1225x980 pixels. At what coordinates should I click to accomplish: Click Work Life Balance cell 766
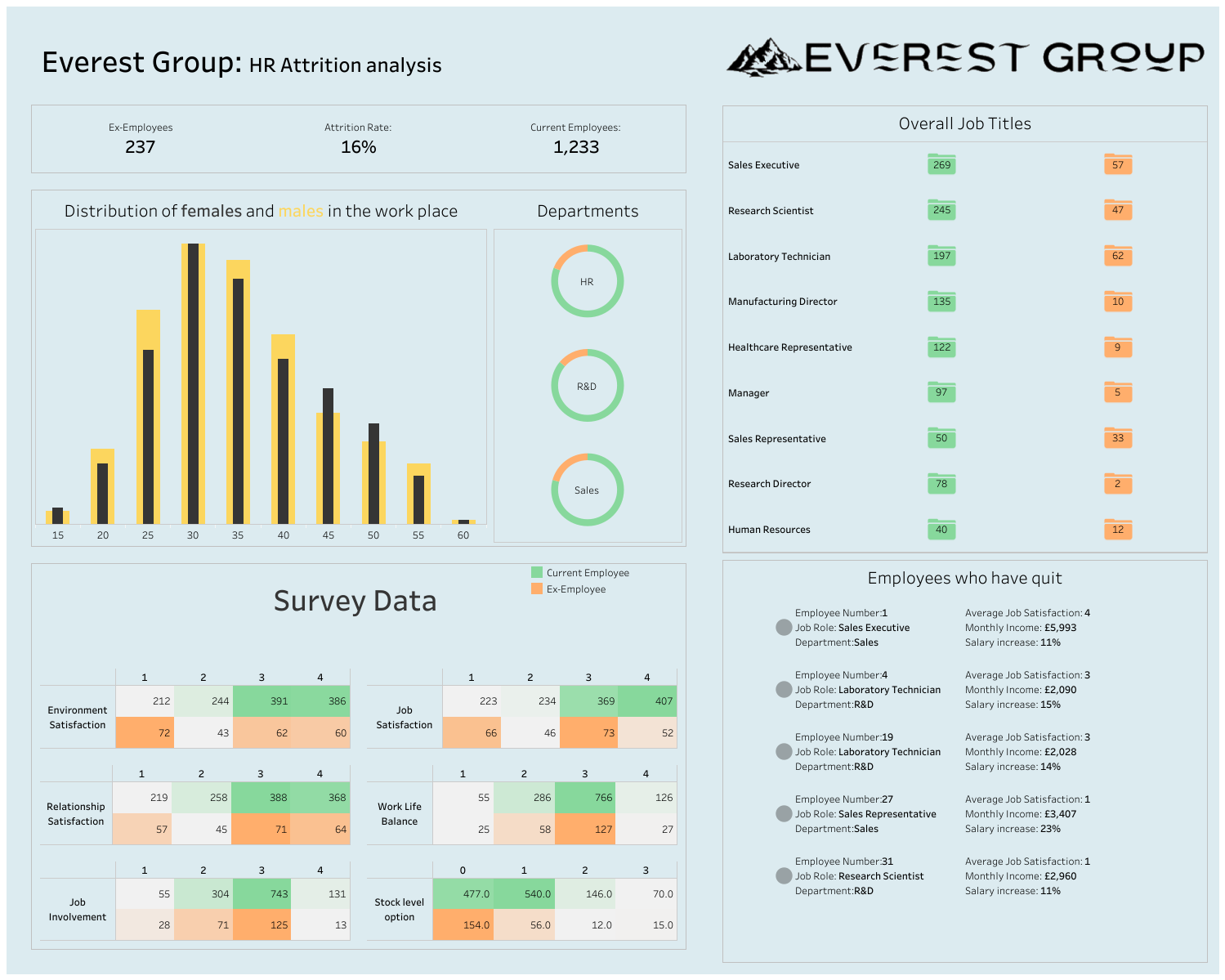(585, 798)
